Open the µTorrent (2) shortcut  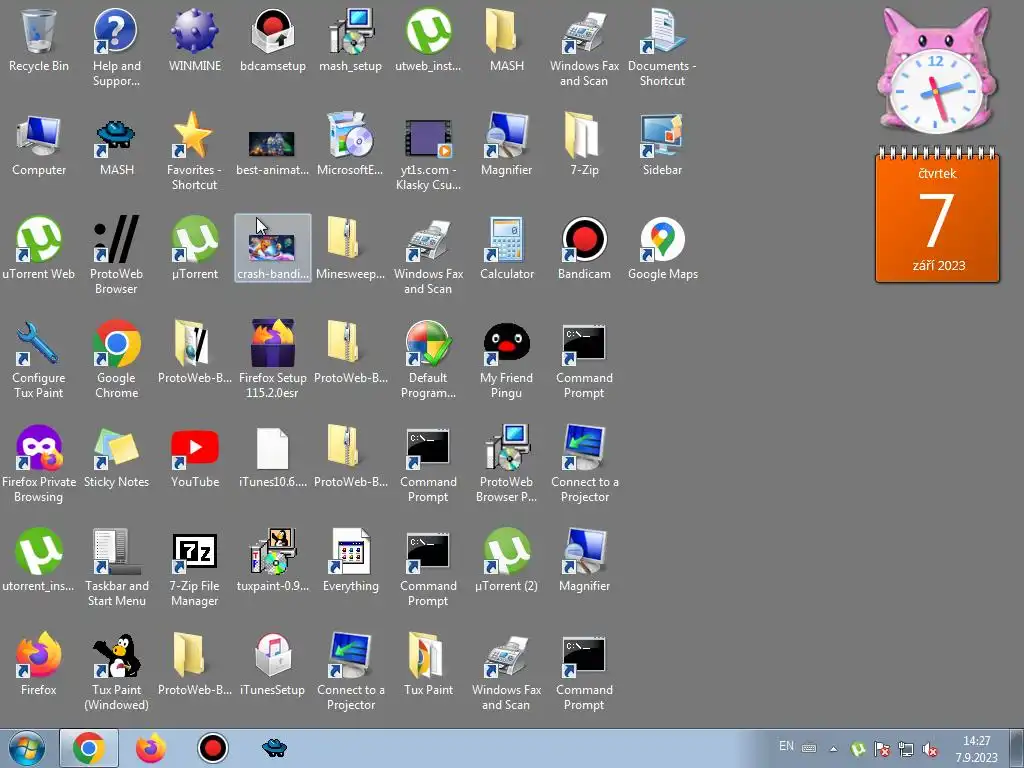(x=506, y=559)
